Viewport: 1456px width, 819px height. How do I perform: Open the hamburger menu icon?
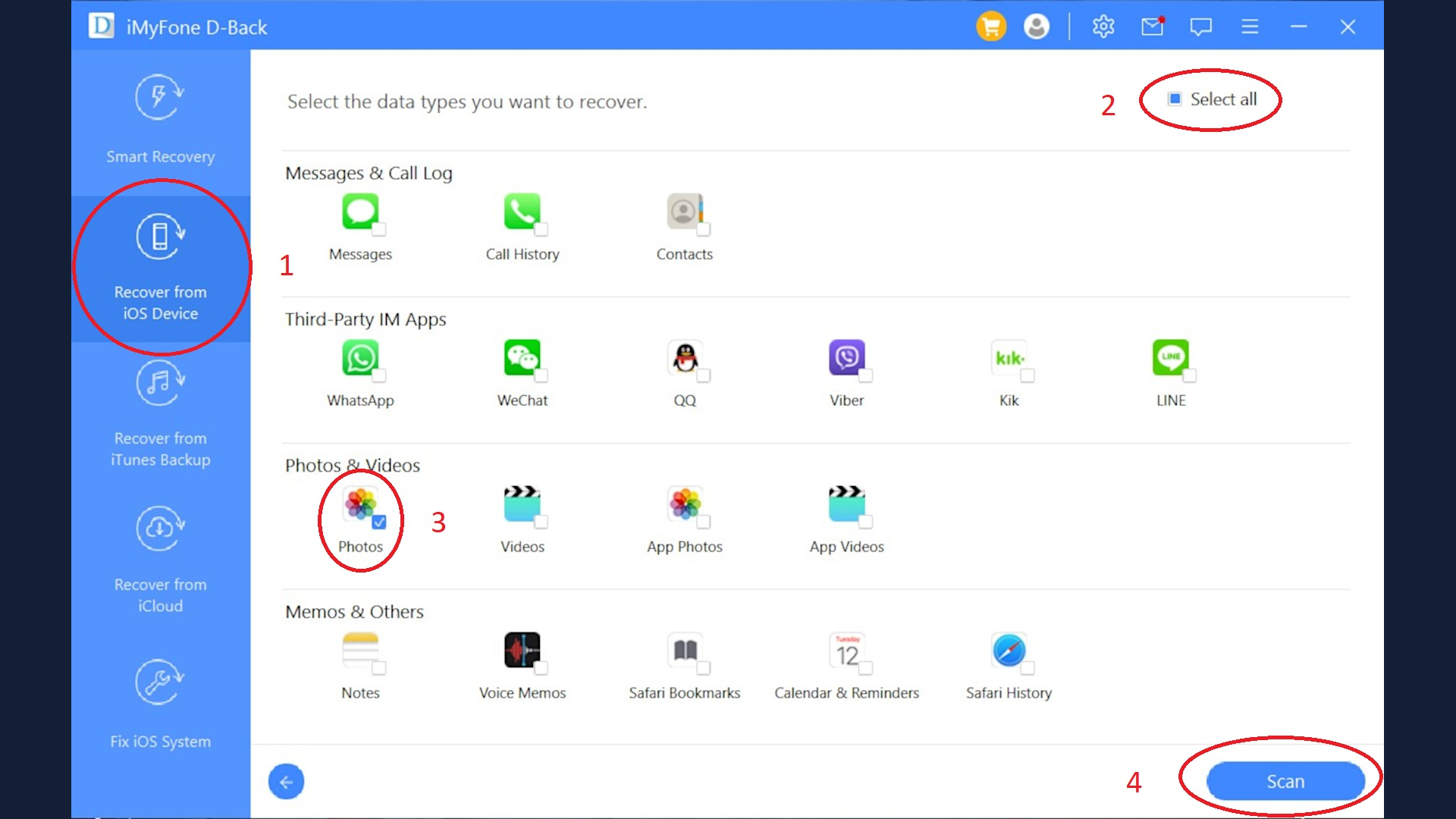tap(1250, 27)
